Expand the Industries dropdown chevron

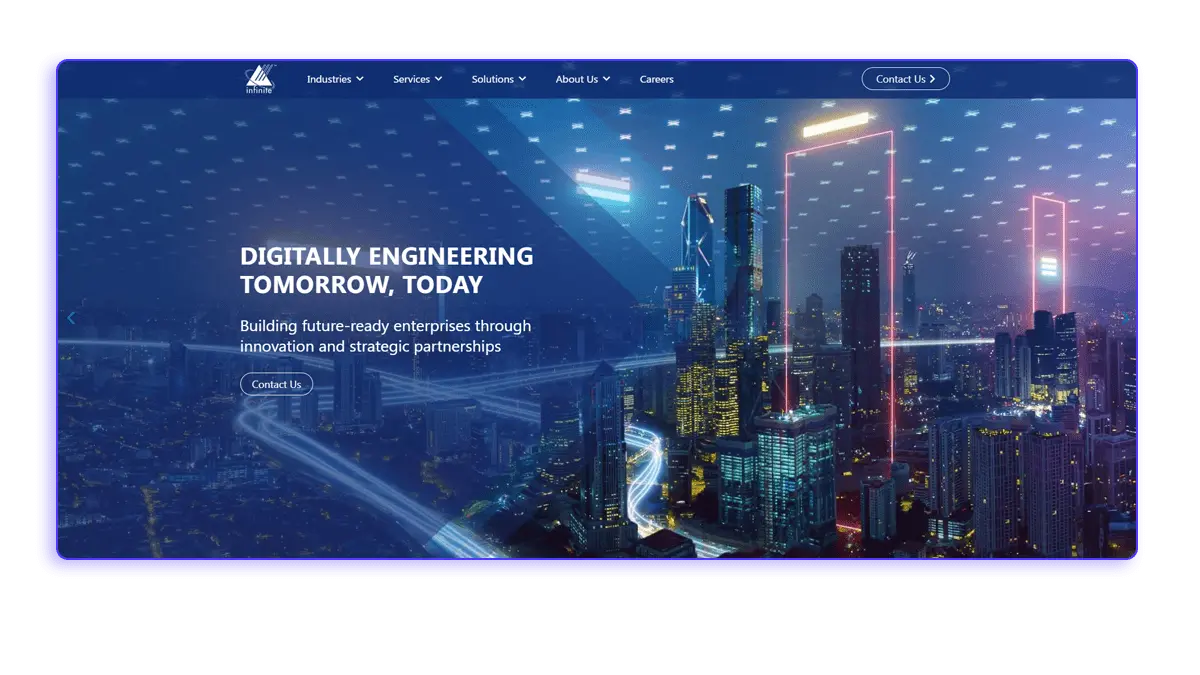(360, 79)
